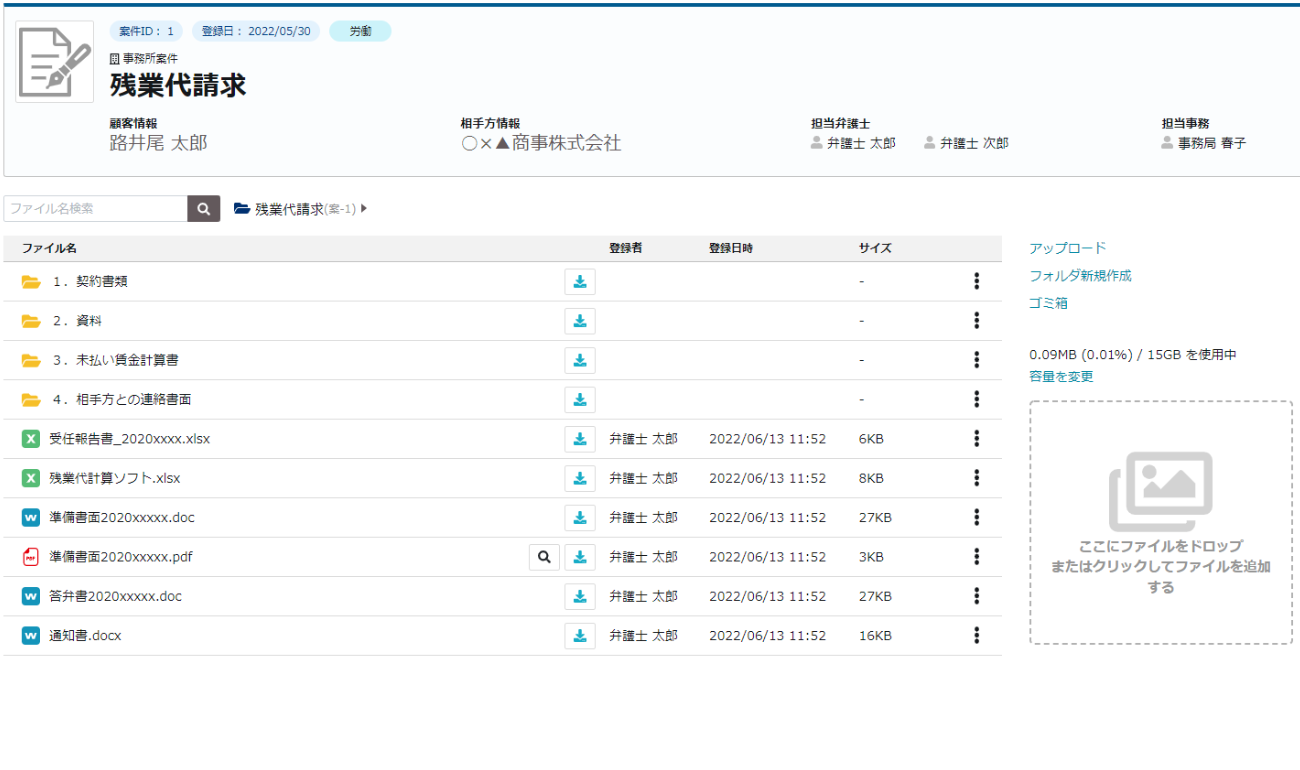
Task: Click the Word icon for 答弁書2020xxxxx.doc
Action: click(x=31, y=597)
